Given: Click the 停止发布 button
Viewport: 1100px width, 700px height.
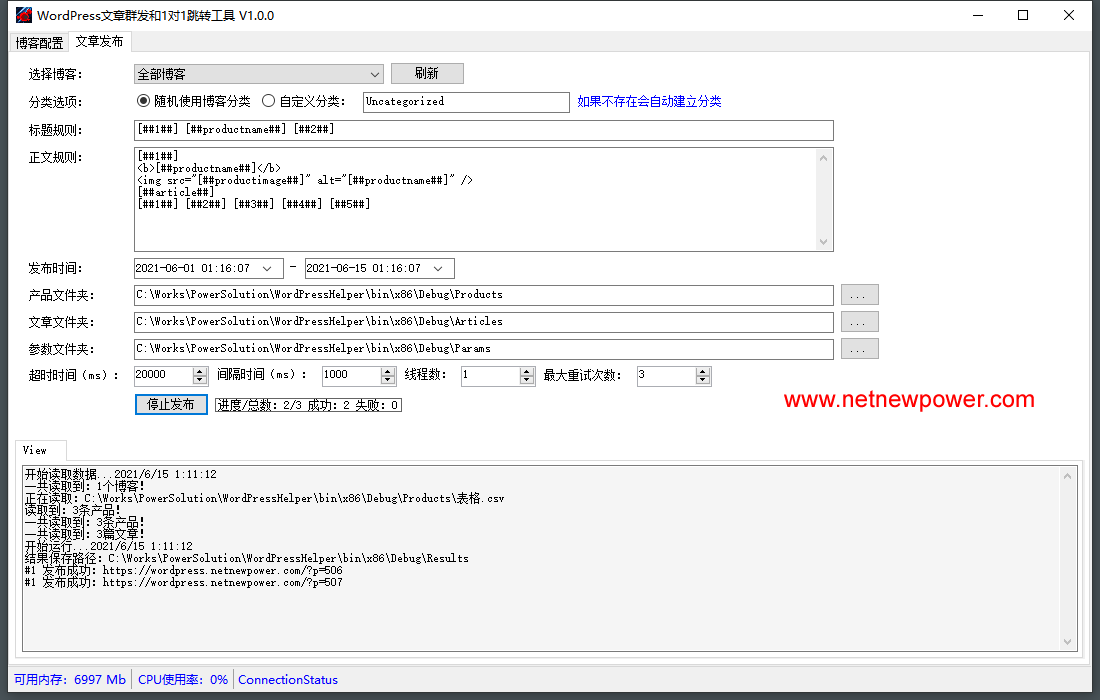Looking at the screenshot, I should tap(171, 404).
